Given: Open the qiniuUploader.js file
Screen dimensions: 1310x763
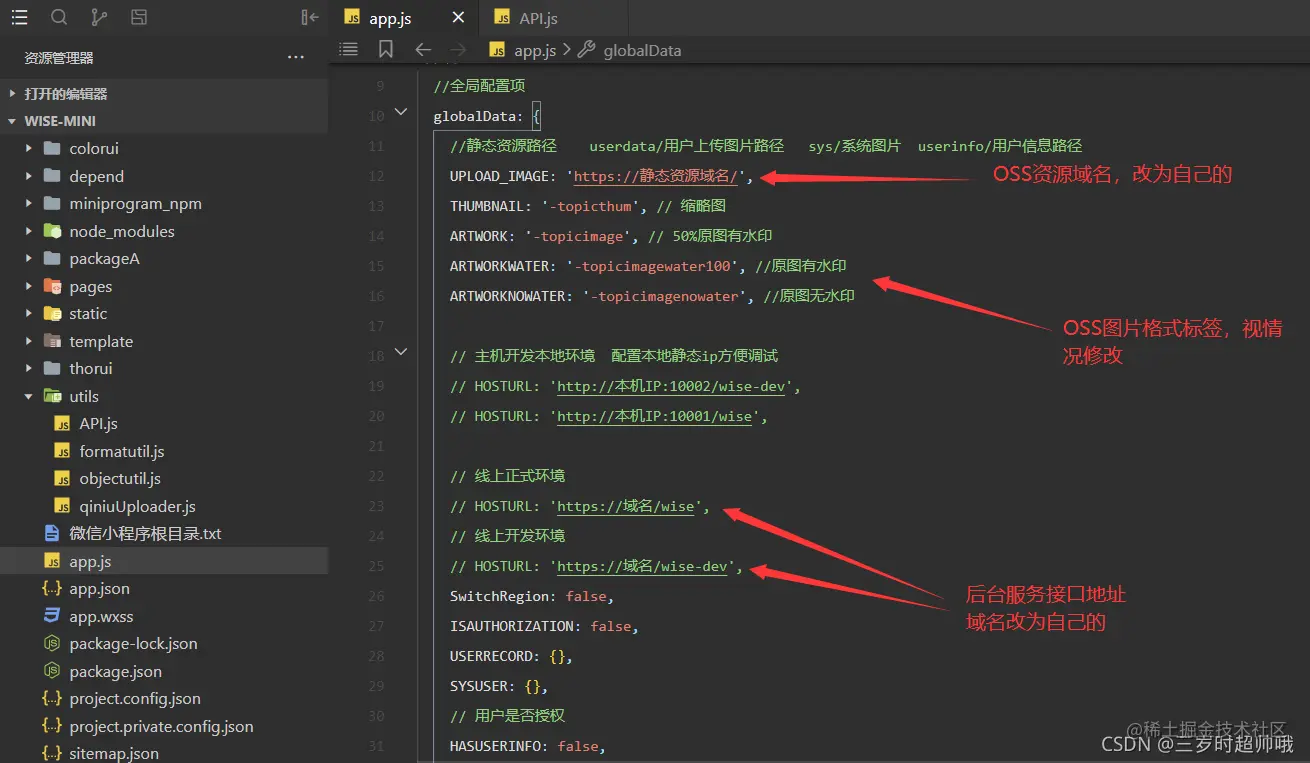Looking at the screenshot, I should (137, 506).
